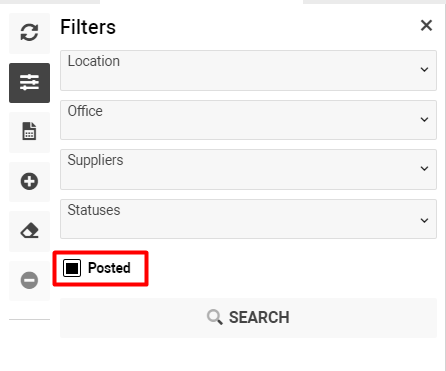Click the refresh arrows icon
Screen dimensions: 446x371
(x=29, y=33)
